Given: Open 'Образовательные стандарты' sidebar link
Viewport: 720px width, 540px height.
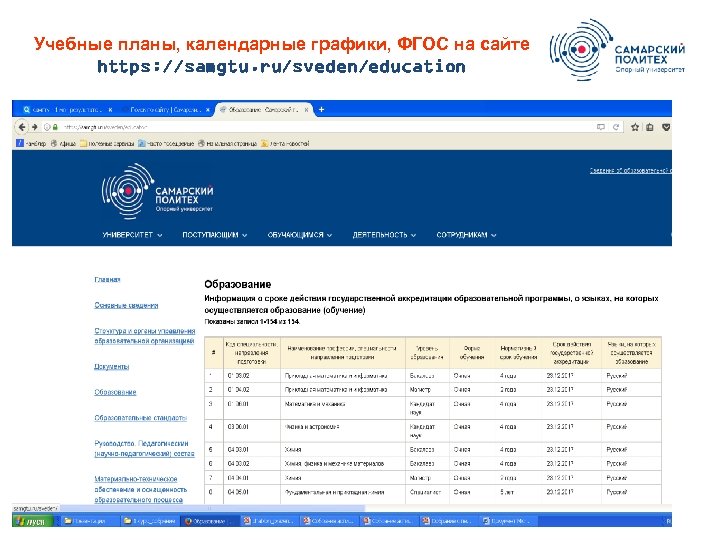Looking at the screenshot, I should point(141,418).
